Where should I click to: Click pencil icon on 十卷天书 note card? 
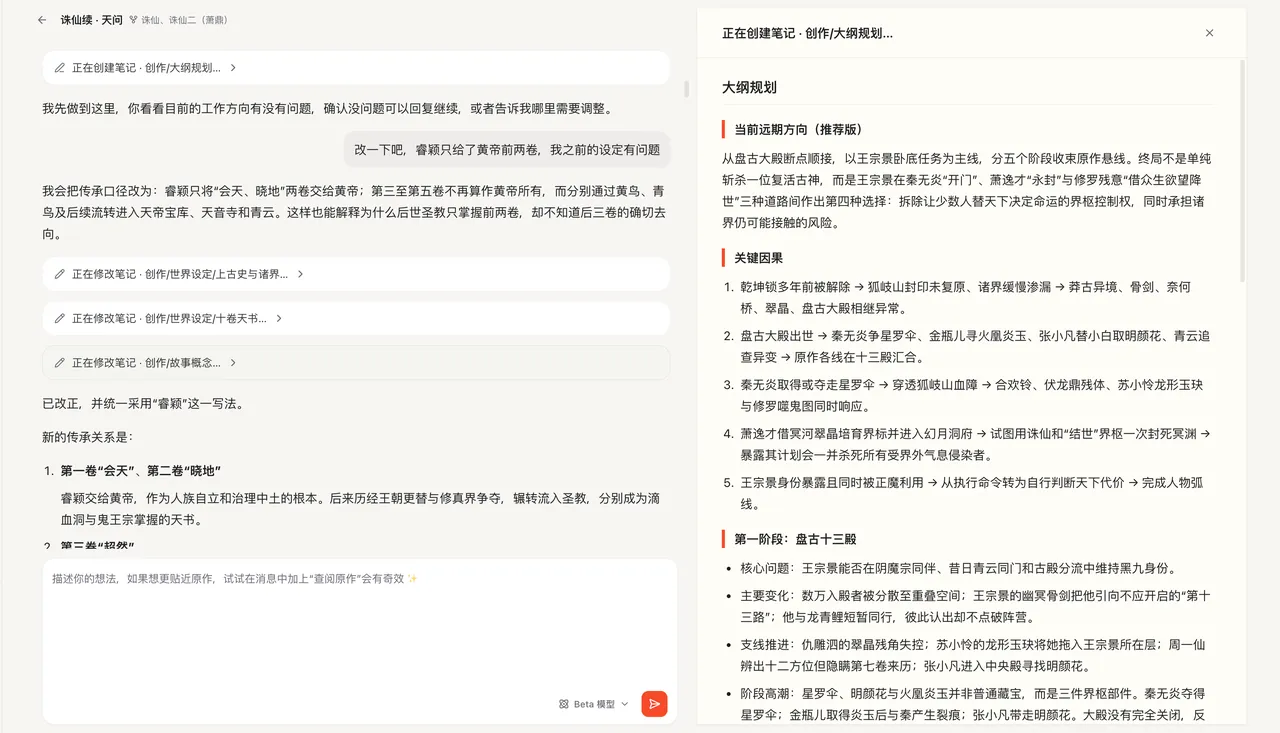click(60, 318)
